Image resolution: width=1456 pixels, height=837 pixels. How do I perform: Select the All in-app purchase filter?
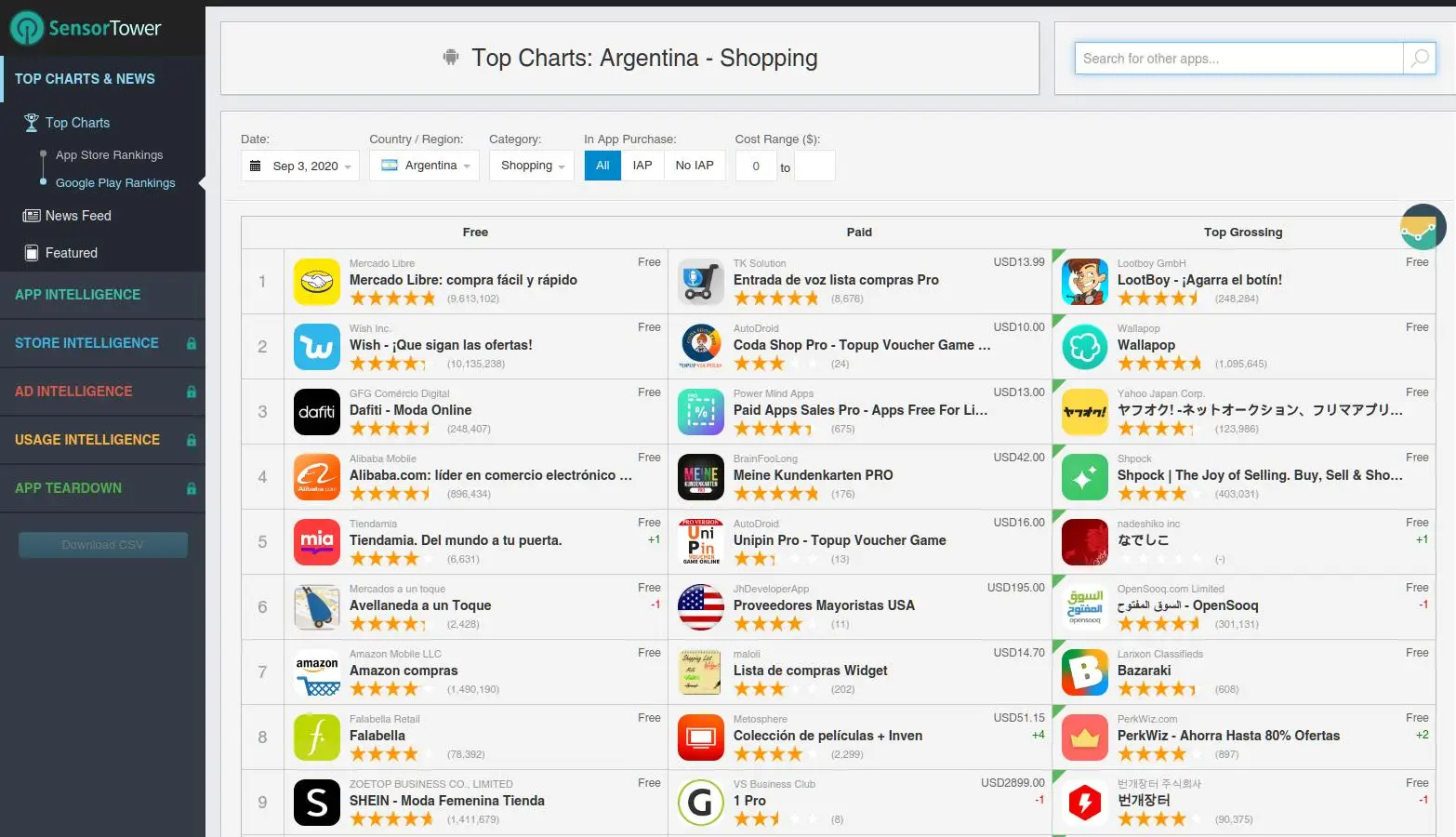tap(602, 166)
